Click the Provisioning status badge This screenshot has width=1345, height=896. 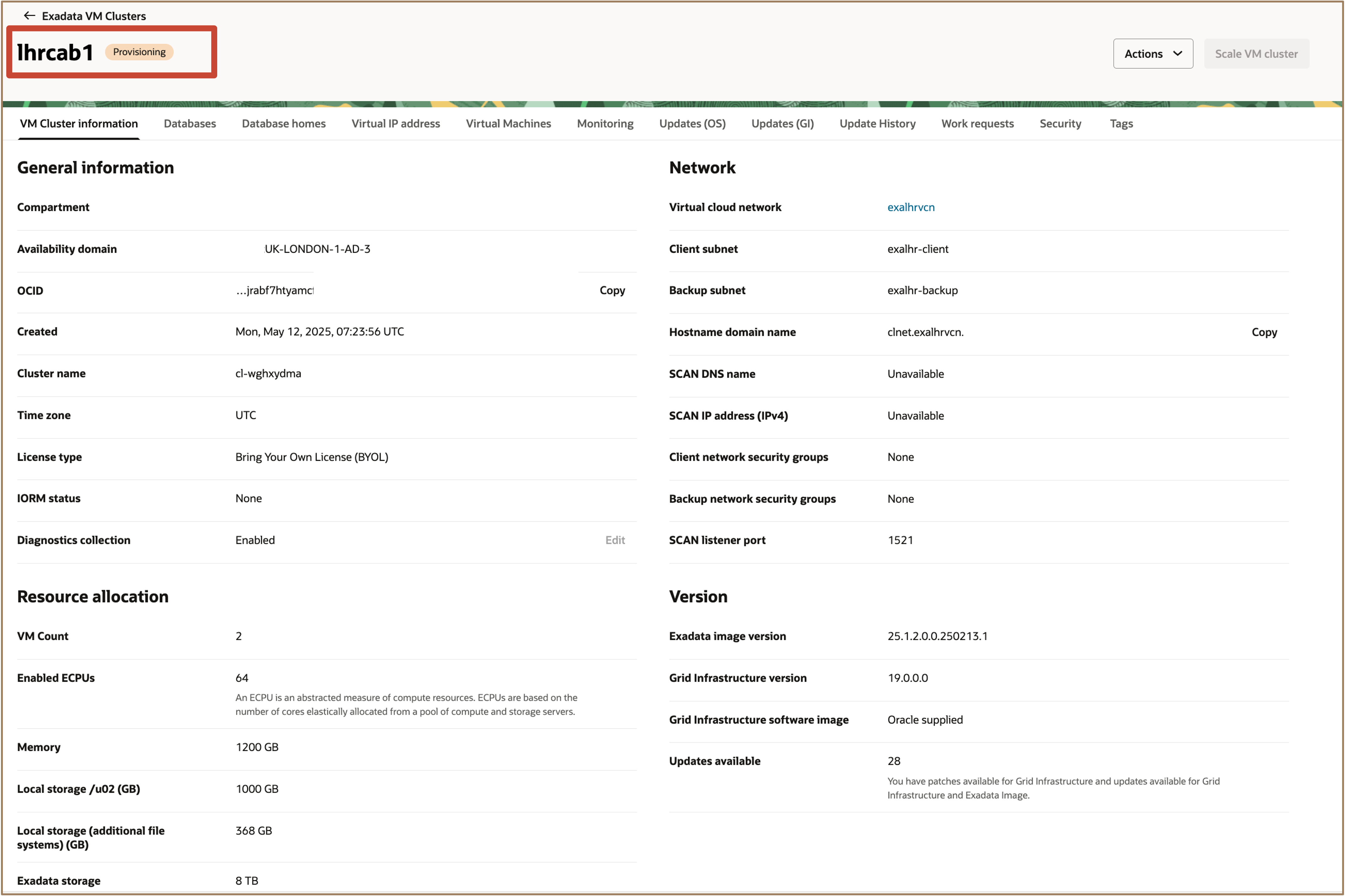[139, 51]
